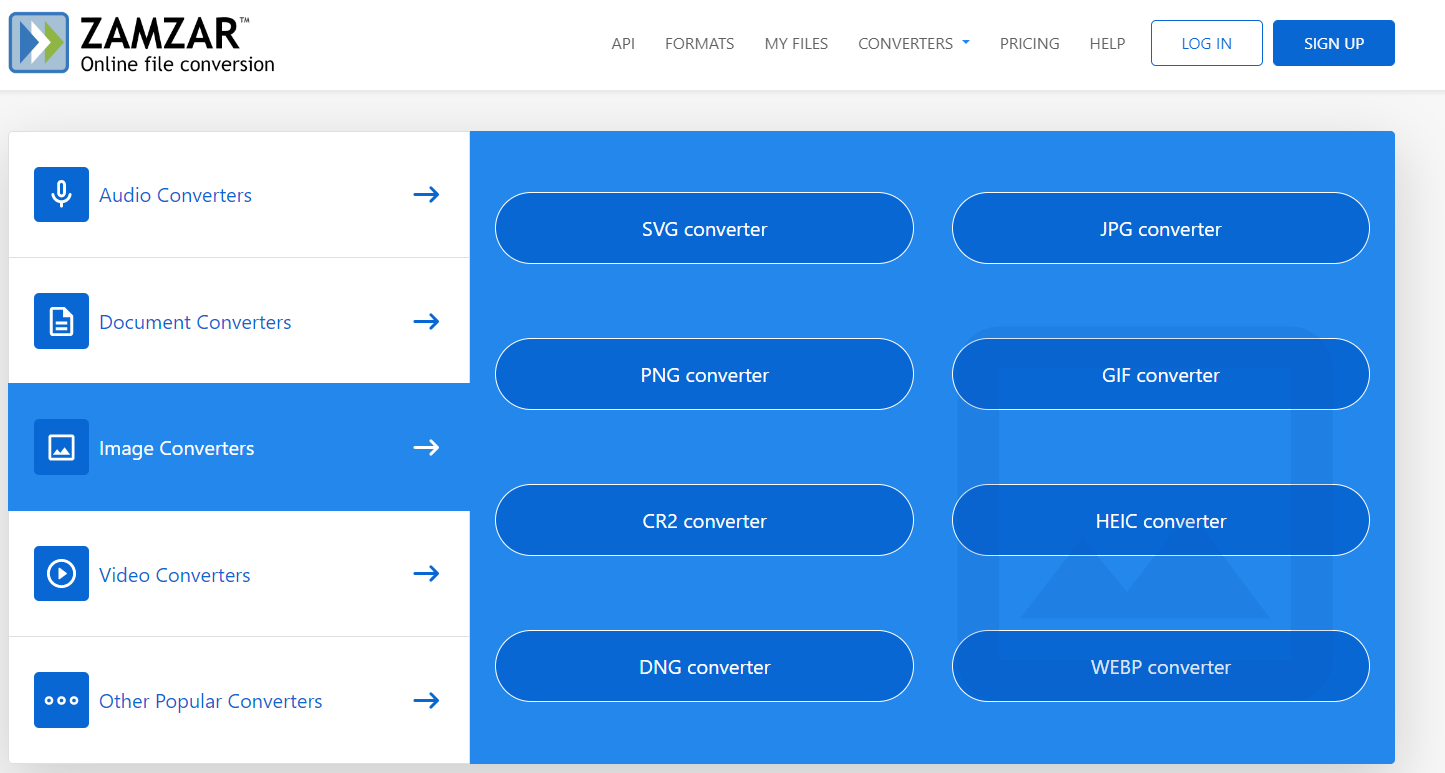Open the GIF converter
1445x773 pixels.
point(1160,374)
